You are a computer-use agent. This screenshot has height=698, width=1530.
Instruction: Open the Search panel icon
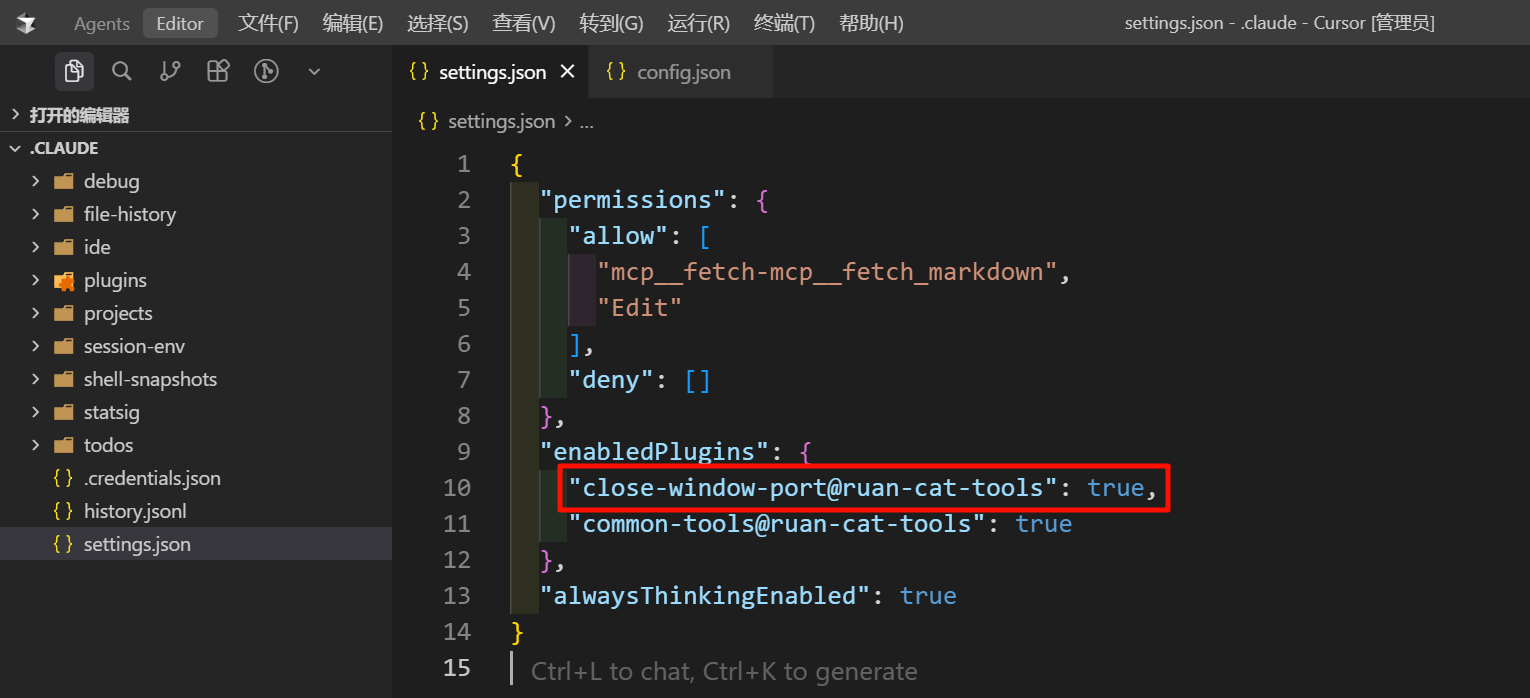(122, 71)
